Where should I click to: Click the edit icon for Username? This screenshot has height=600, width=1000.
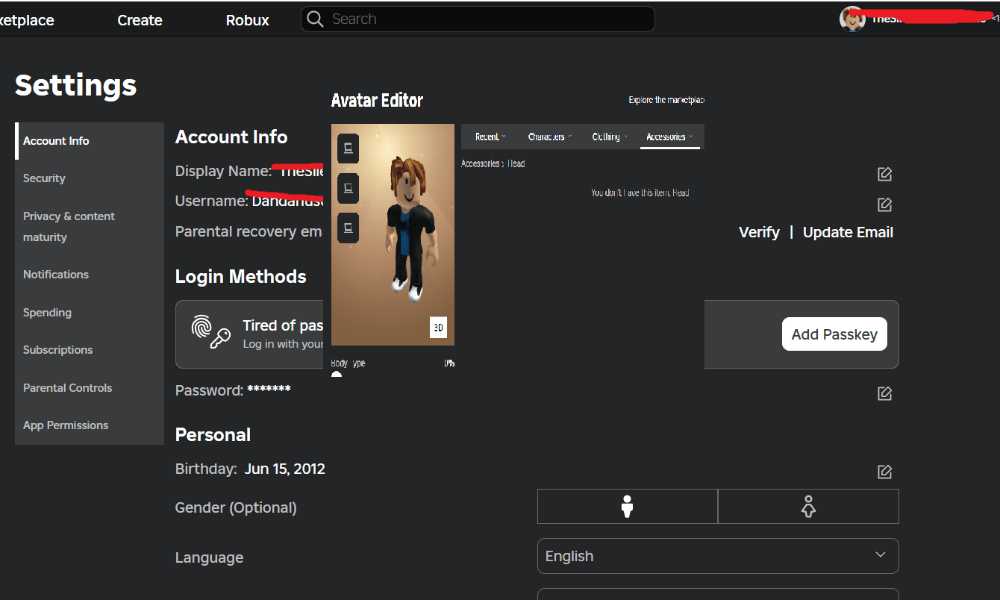pos(884,205)
